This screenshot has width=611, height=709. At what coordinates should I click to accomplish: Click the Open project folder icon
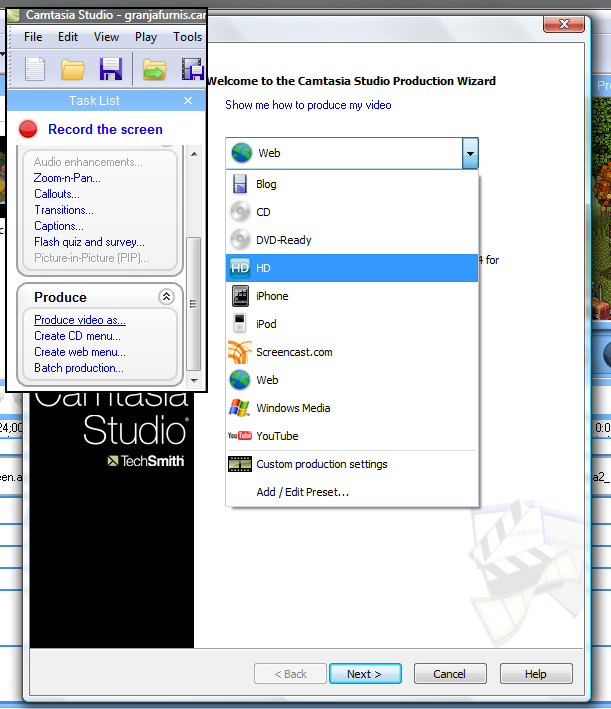(x=73, y=69)
